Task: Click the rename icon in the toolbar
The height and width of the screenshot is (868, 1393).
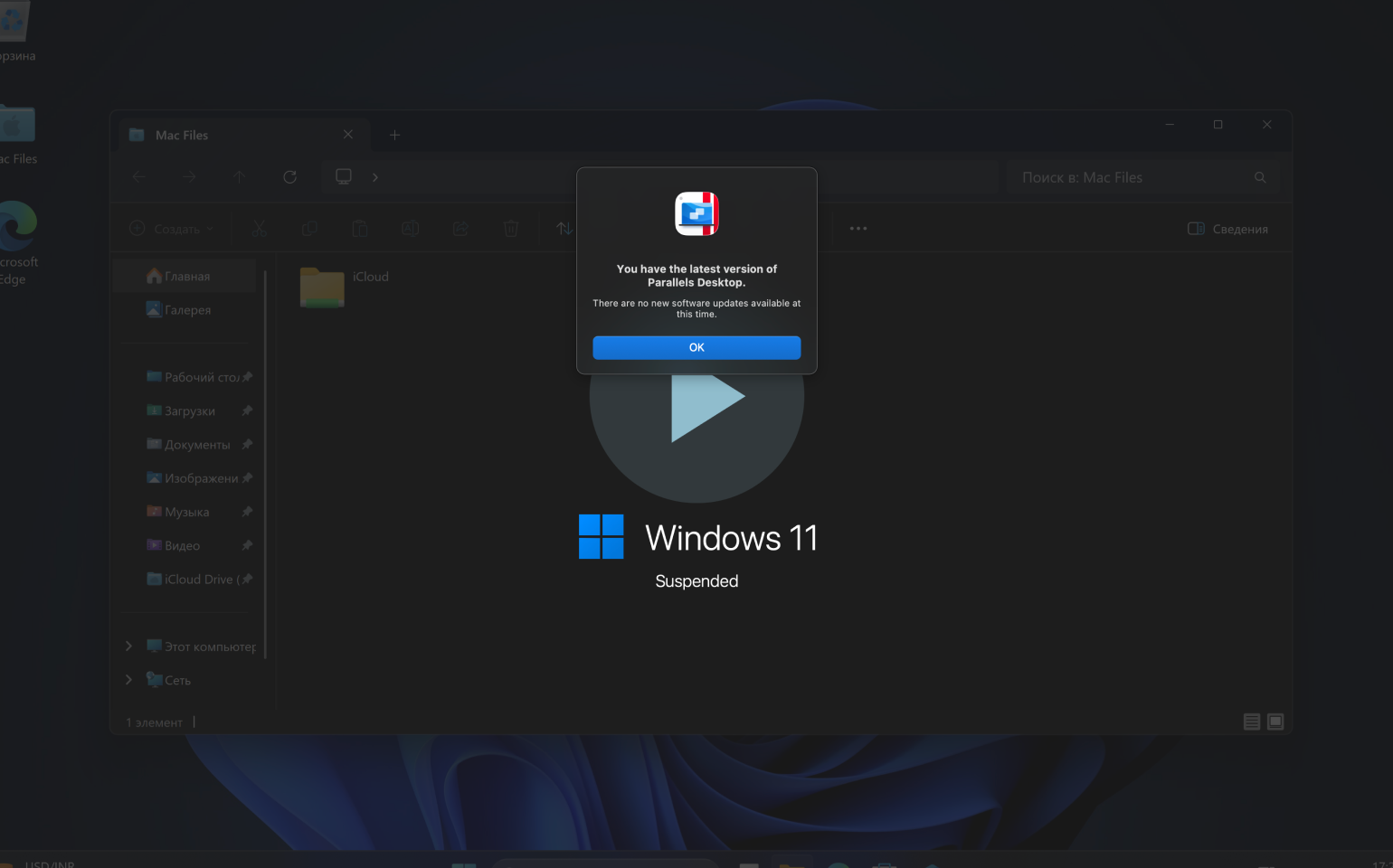Action: coord(410,229)
